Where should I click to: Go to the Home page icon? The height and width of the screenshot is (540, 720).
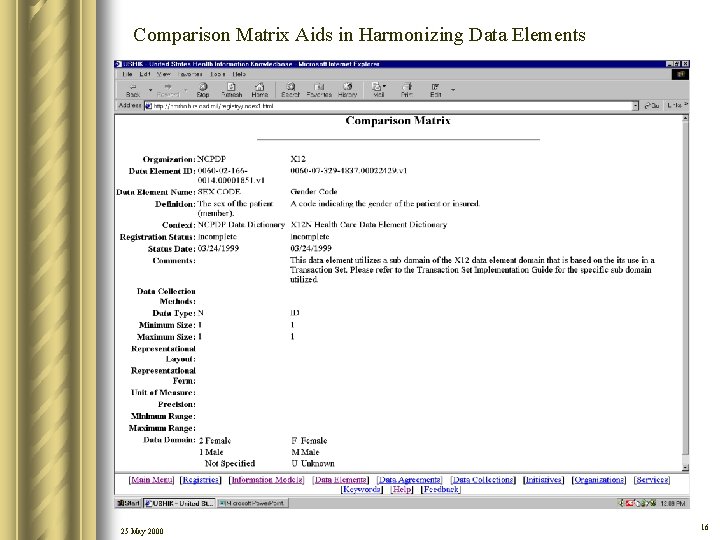click(259, 90)
